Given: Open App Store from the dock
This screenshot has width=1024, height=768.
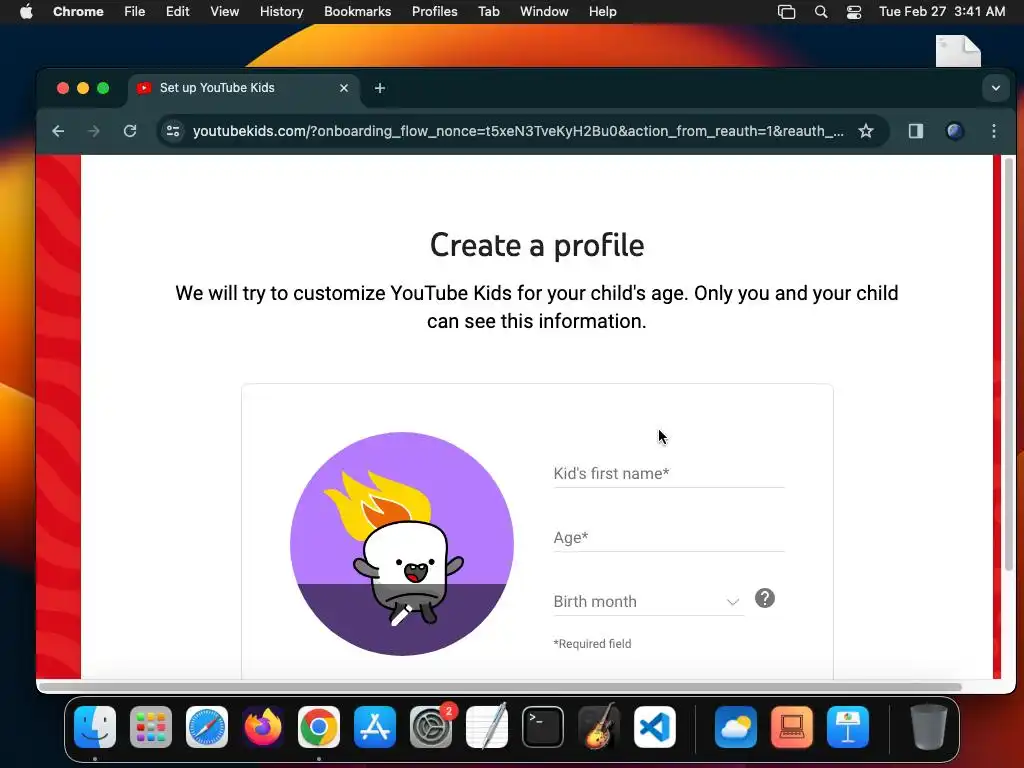Looking at the screenshot, I should tap(375, 727).
